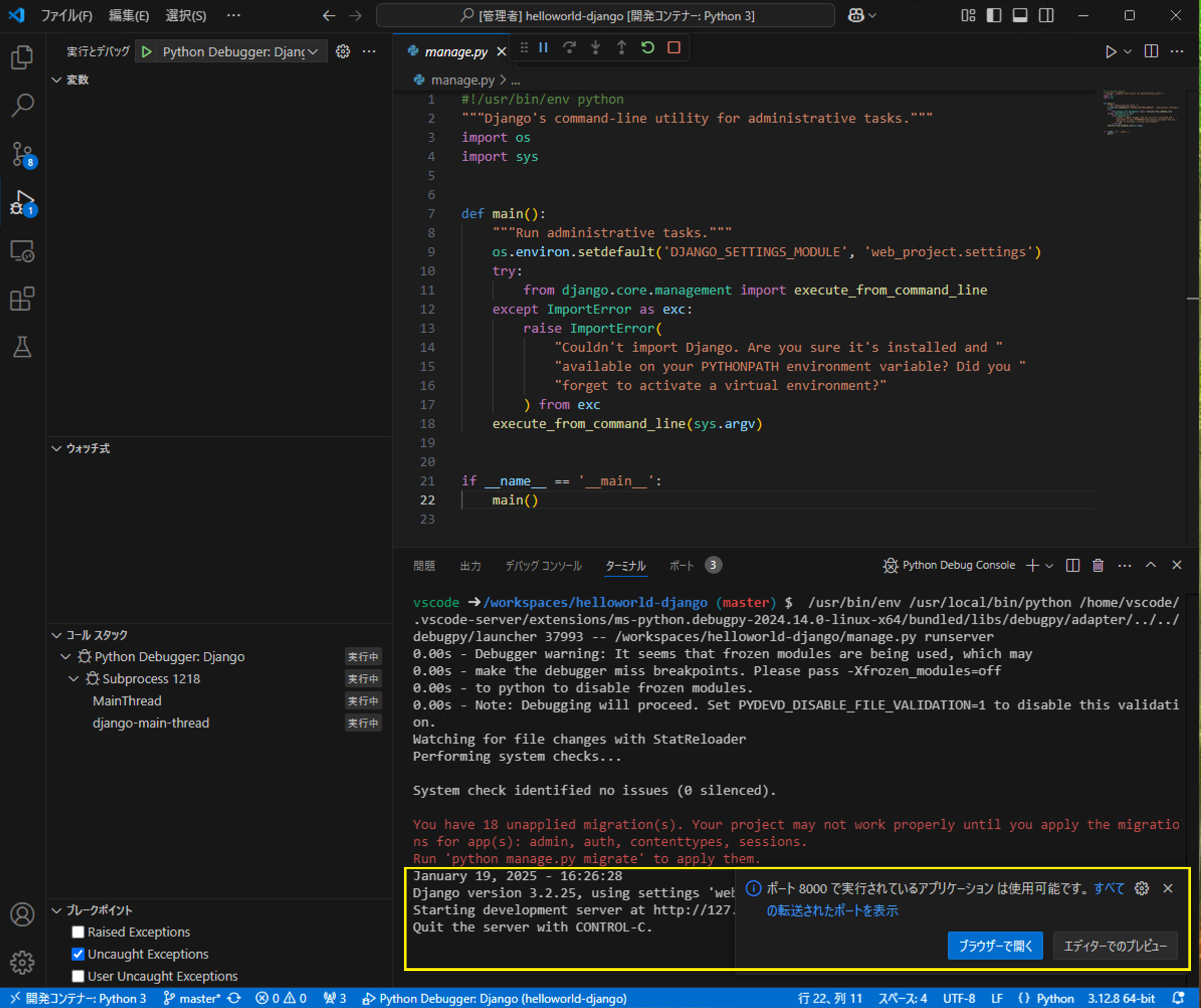This screenshot has height=1008, width=1201.
Task: Open the Extensions view icon
Action: click(x=22, y=298)
